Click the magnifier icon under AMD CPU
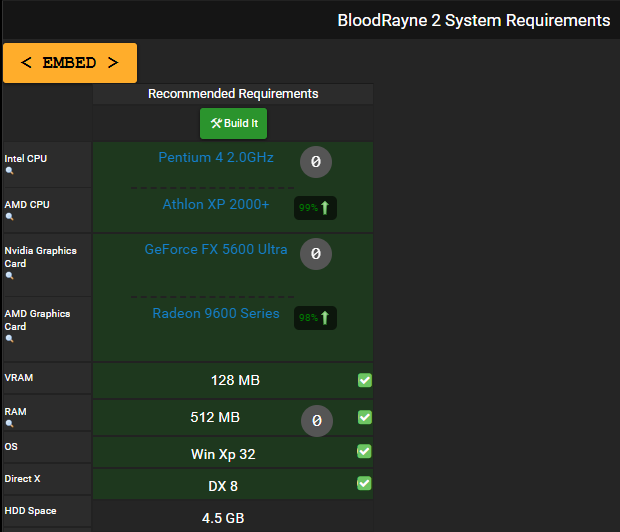 [9, 217]
